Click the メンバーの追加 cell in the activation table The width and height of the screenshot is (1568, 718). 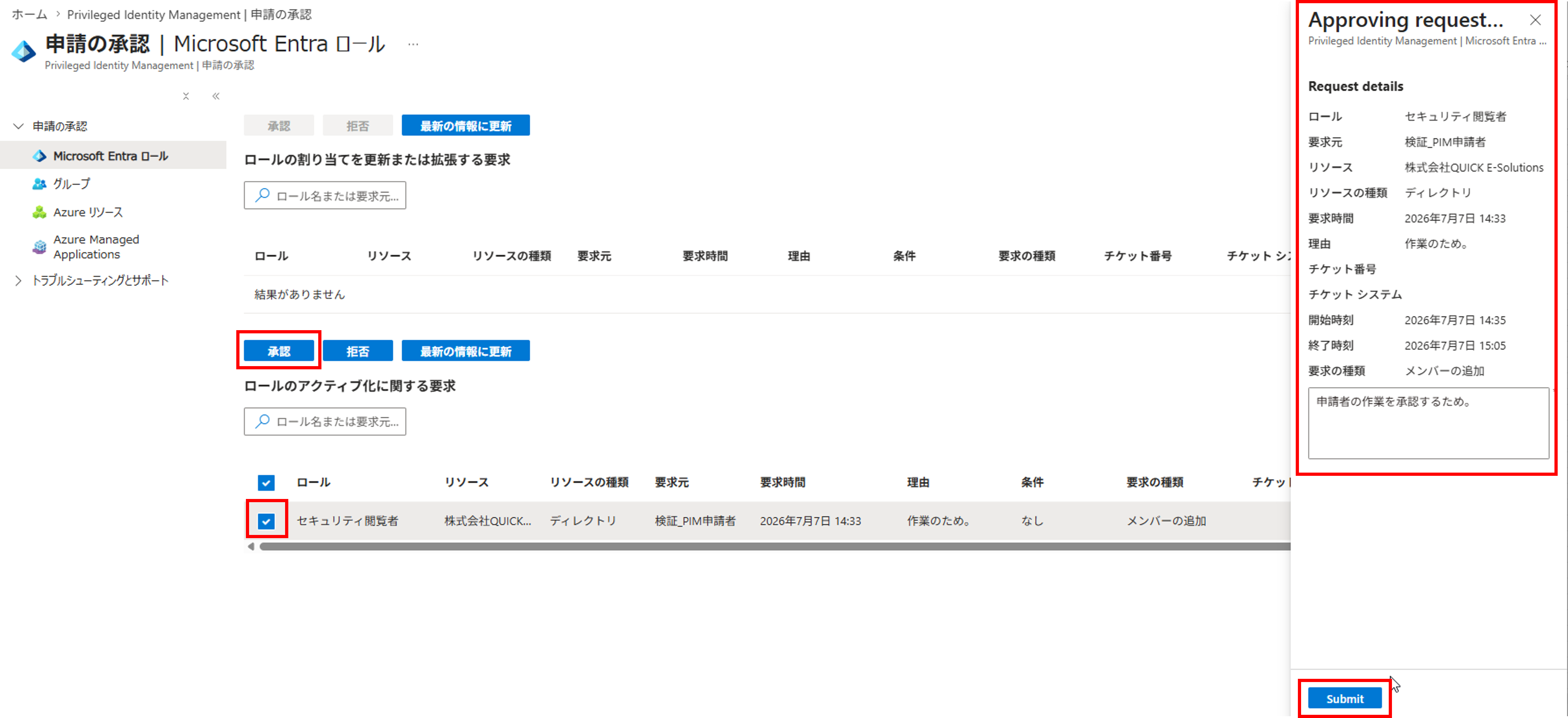(1166, 521)
